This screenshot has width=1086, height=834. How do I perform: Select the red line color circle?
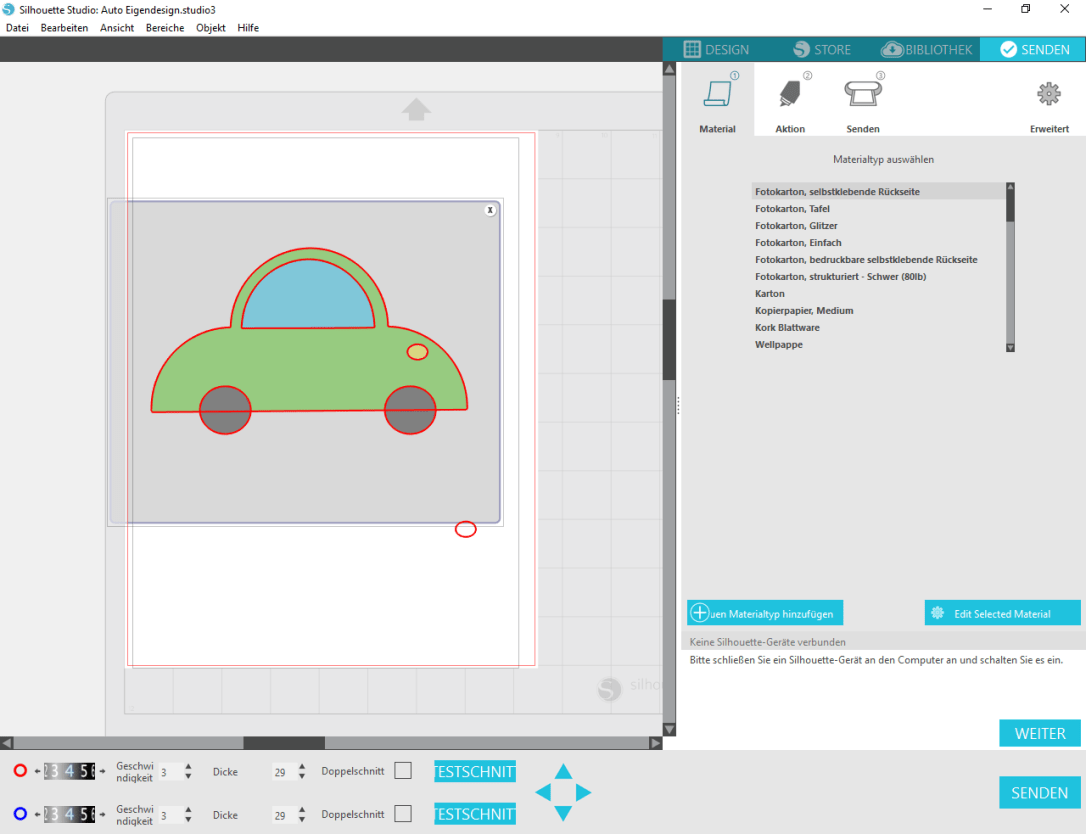tap(20, 771)
